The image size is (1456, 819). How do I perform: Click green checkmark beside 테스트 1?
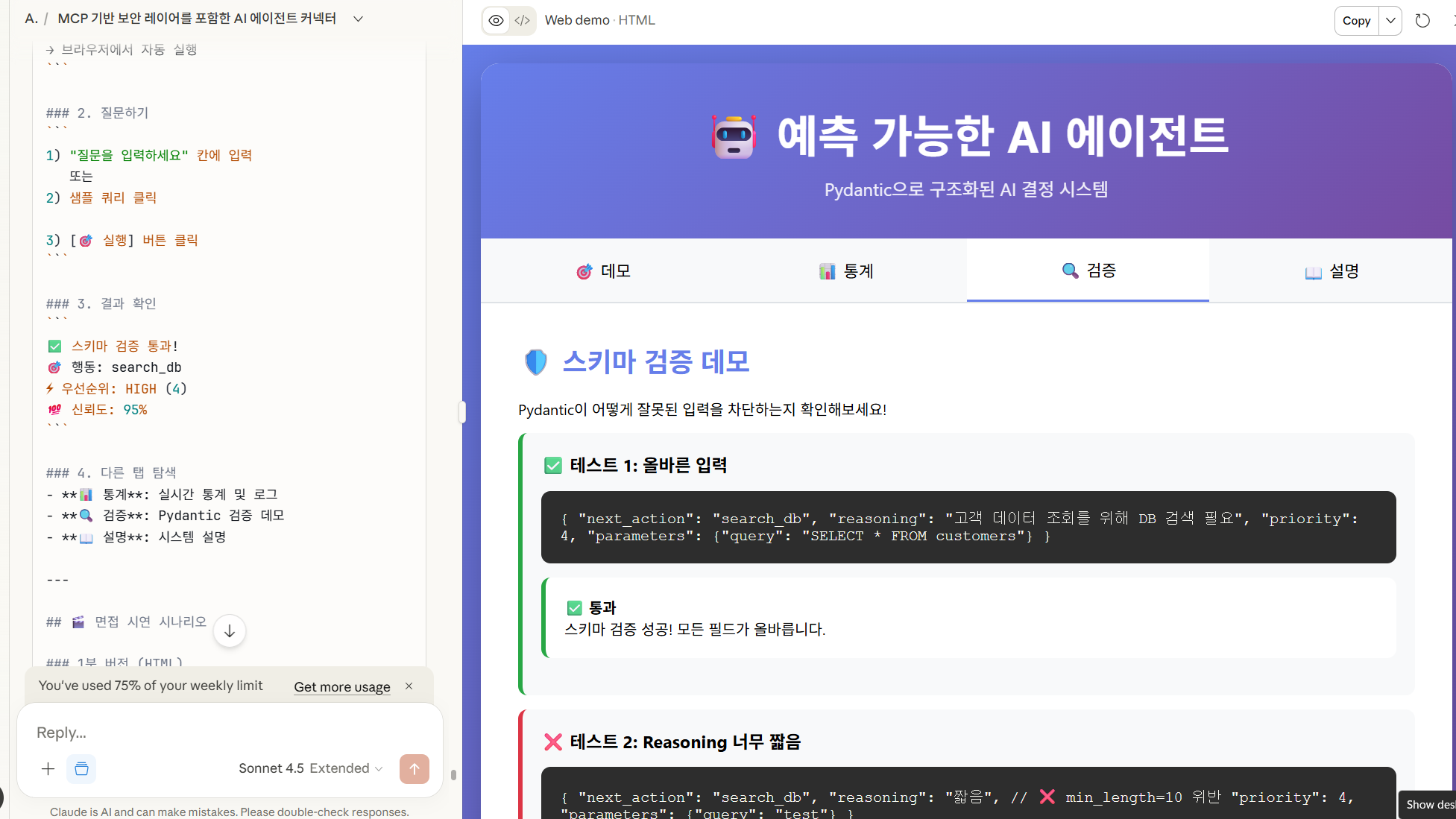[x=552, y=466]
